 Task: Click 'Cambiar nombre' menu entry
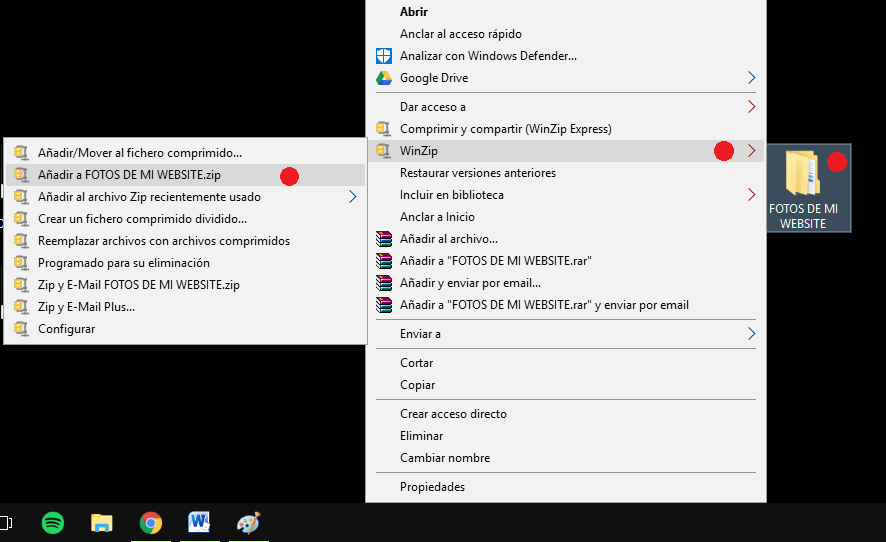click(445, 458)
